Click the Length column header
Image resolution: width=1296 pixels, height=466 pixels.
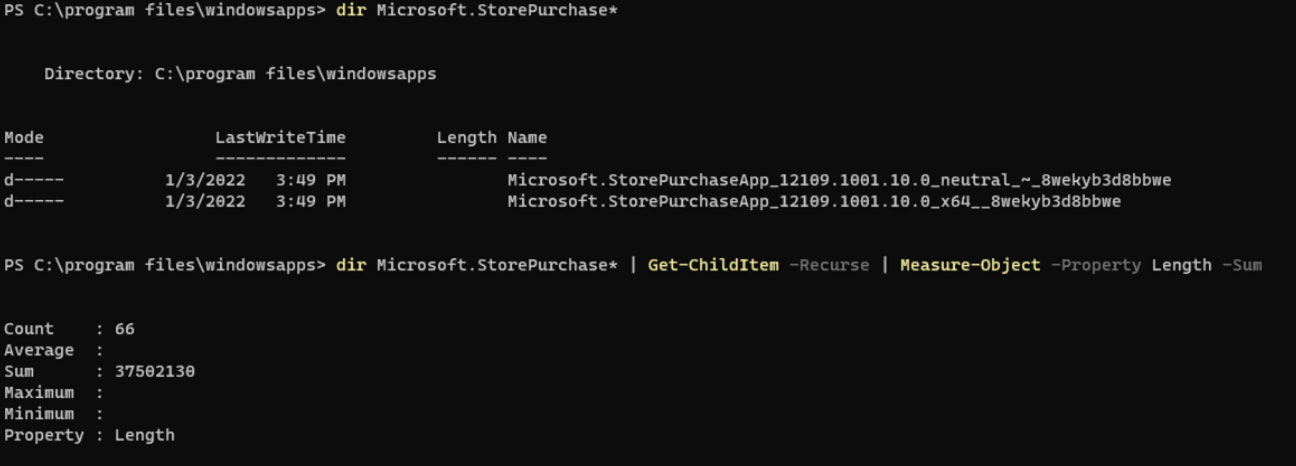click(x=466, y=138)
